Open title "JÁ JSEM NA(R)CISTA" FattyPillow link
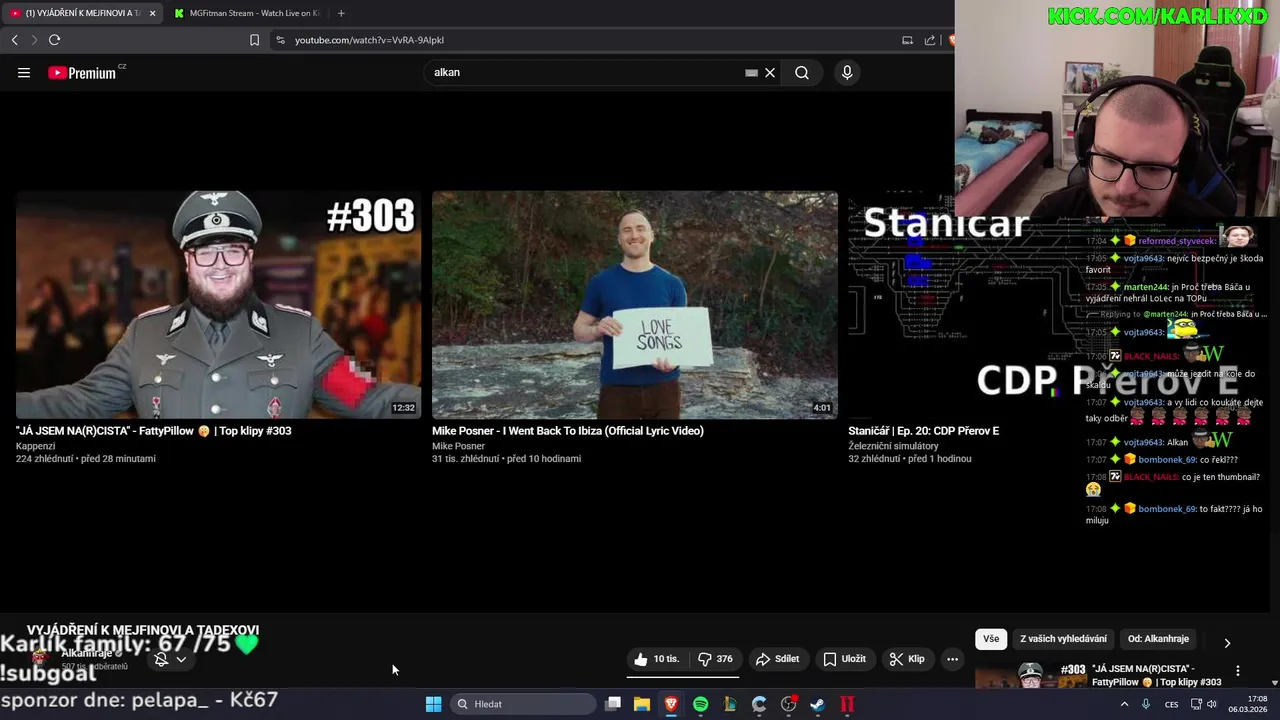 tap(153, 431)
